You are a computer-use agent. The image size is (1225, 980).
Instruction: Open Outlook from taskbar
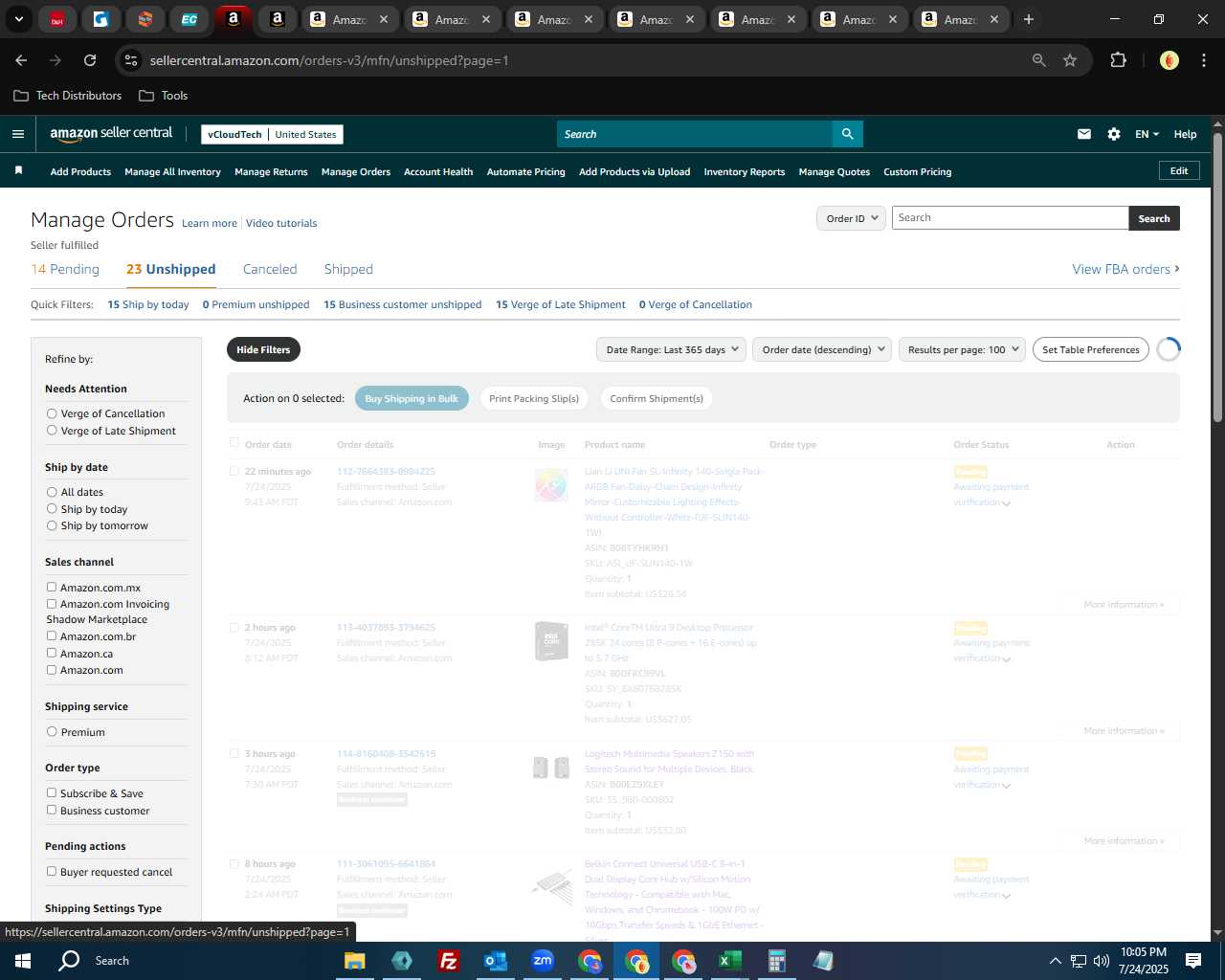pos(495,961)
